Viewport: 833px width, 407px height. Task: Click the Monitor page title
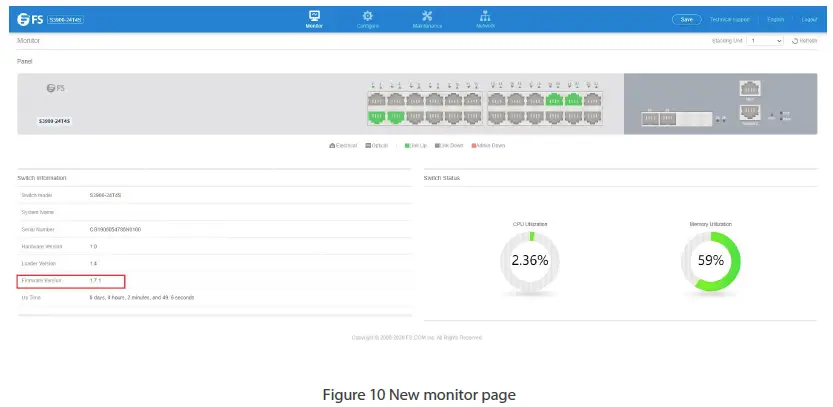click(x=29, y=41)
